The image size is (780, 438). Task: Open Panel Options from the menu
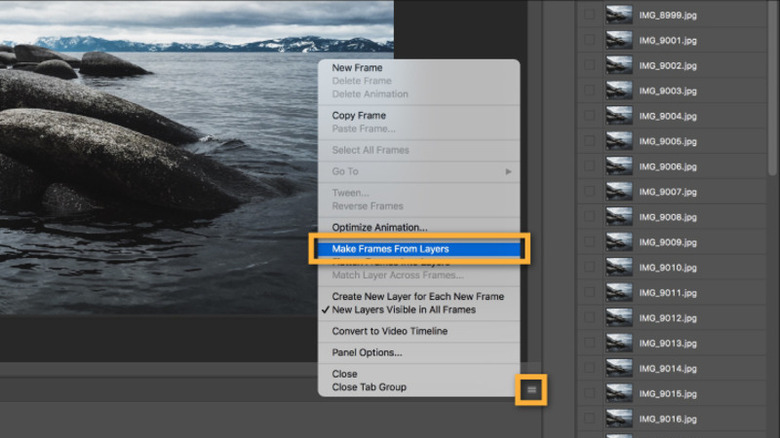[x=366, y=352]
